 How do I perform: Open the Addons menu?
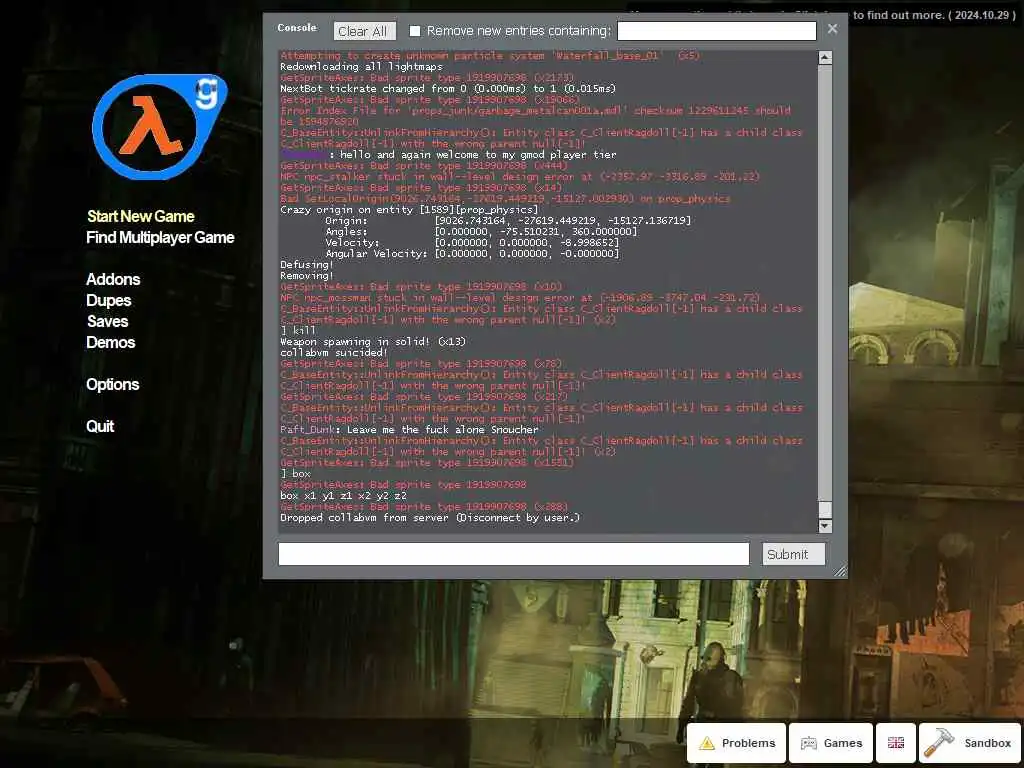click(x=113, y=280)
